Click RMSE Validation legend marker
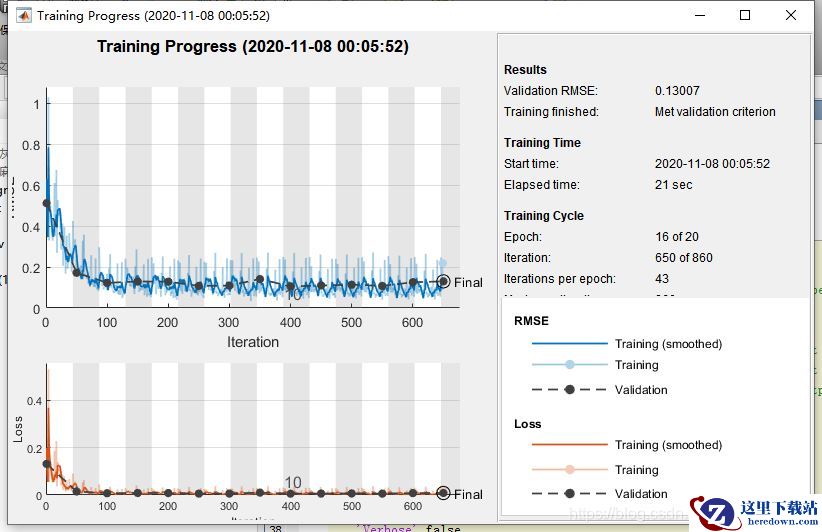The image size is (822, 532). pos(570,389)
